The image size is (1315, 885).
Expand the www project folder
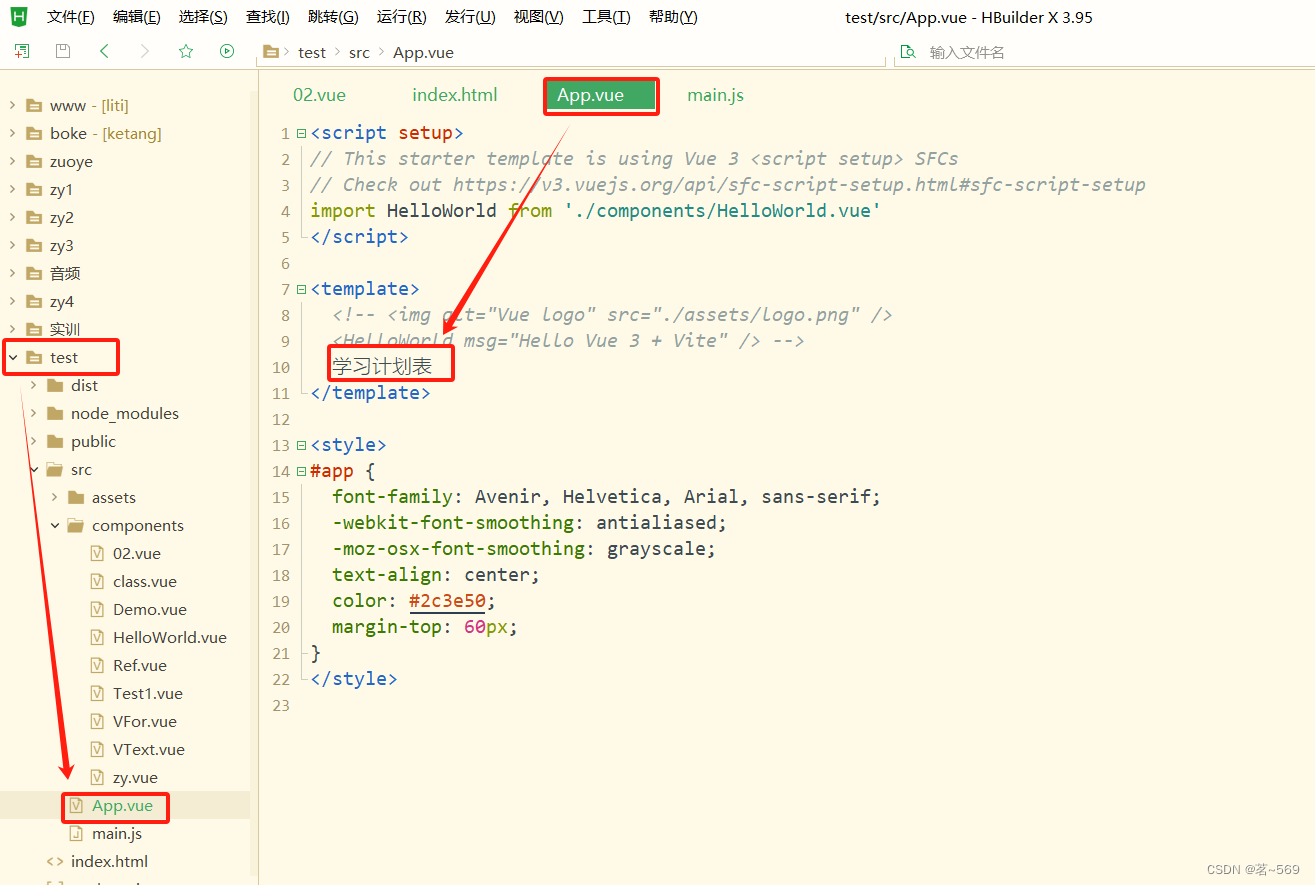click(x=12, y=105)
